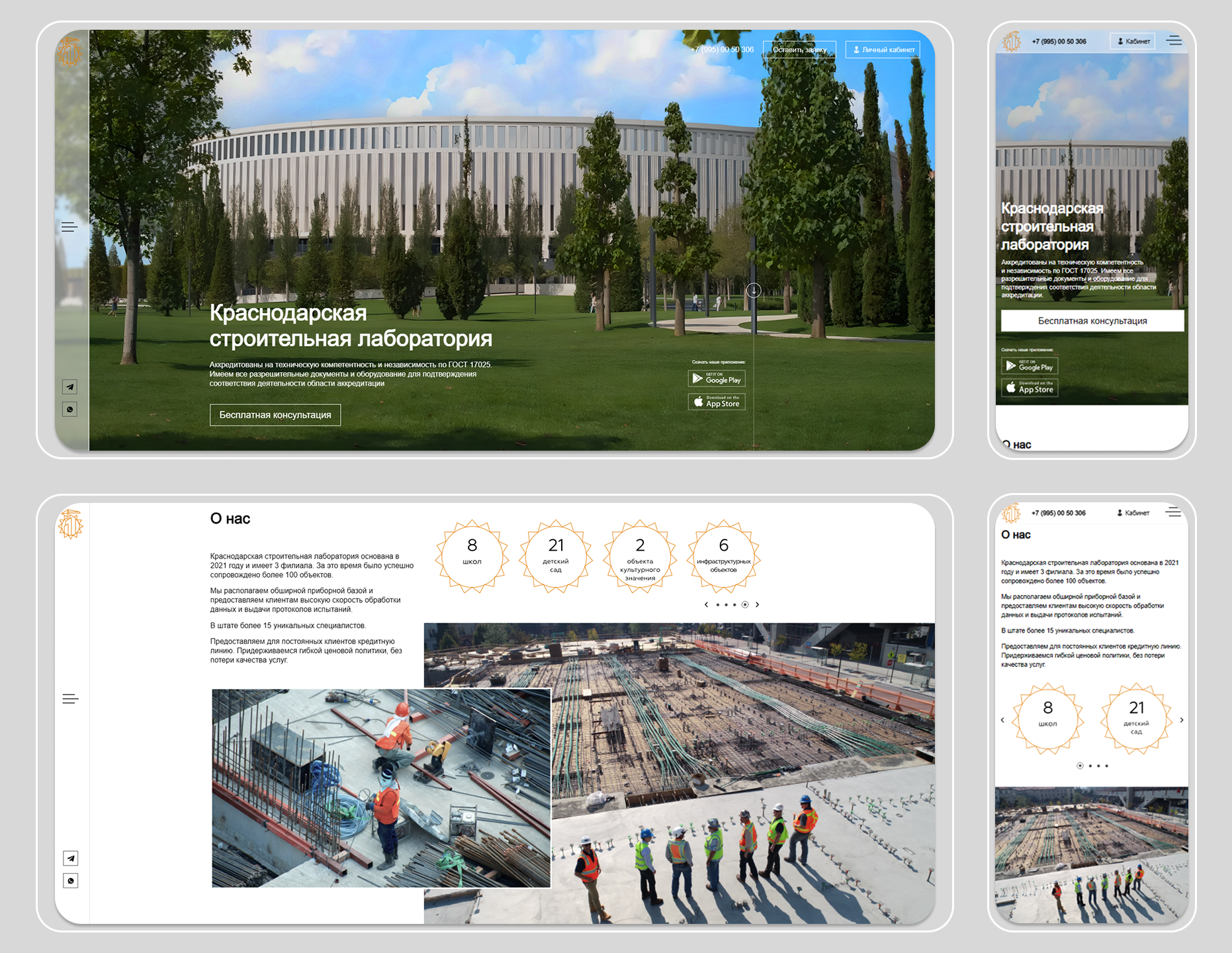Select fourth dot of mobile stats carousel
The image size is (1232, 953).
click(1106, 766)
